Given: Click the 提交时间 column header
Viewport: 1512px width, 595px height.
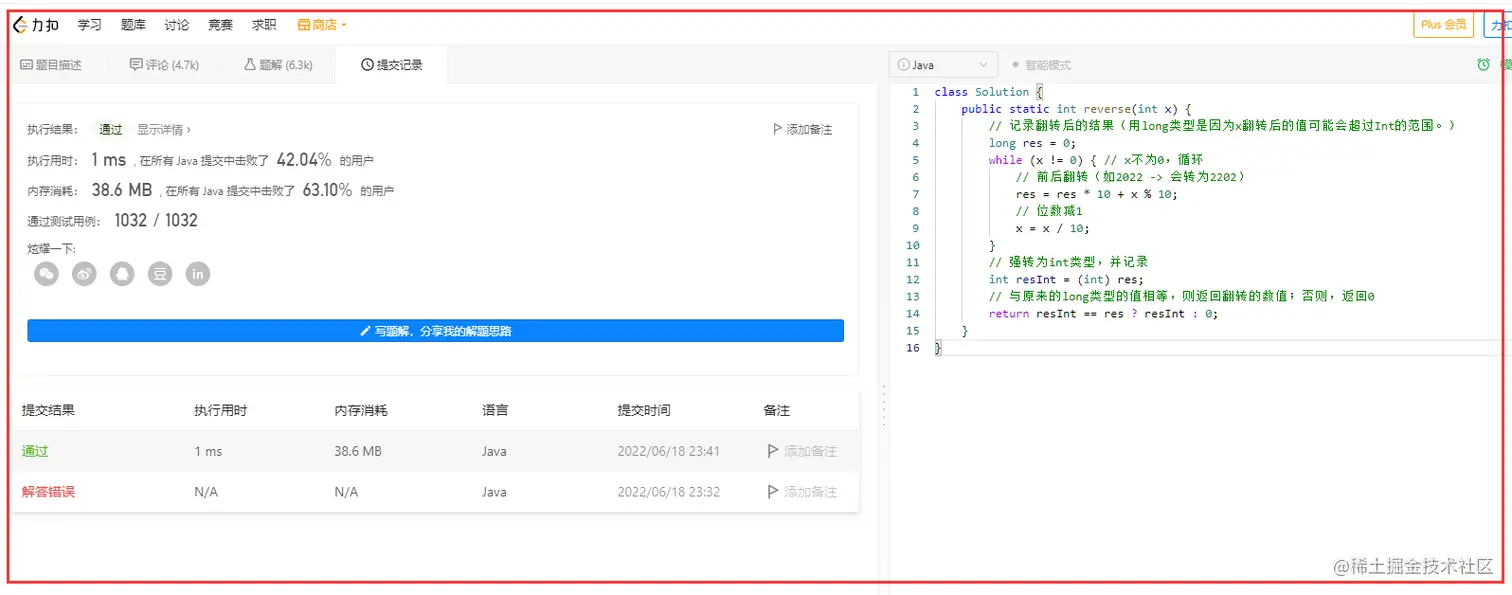Looking at the screenshot, I should (644, 410).
